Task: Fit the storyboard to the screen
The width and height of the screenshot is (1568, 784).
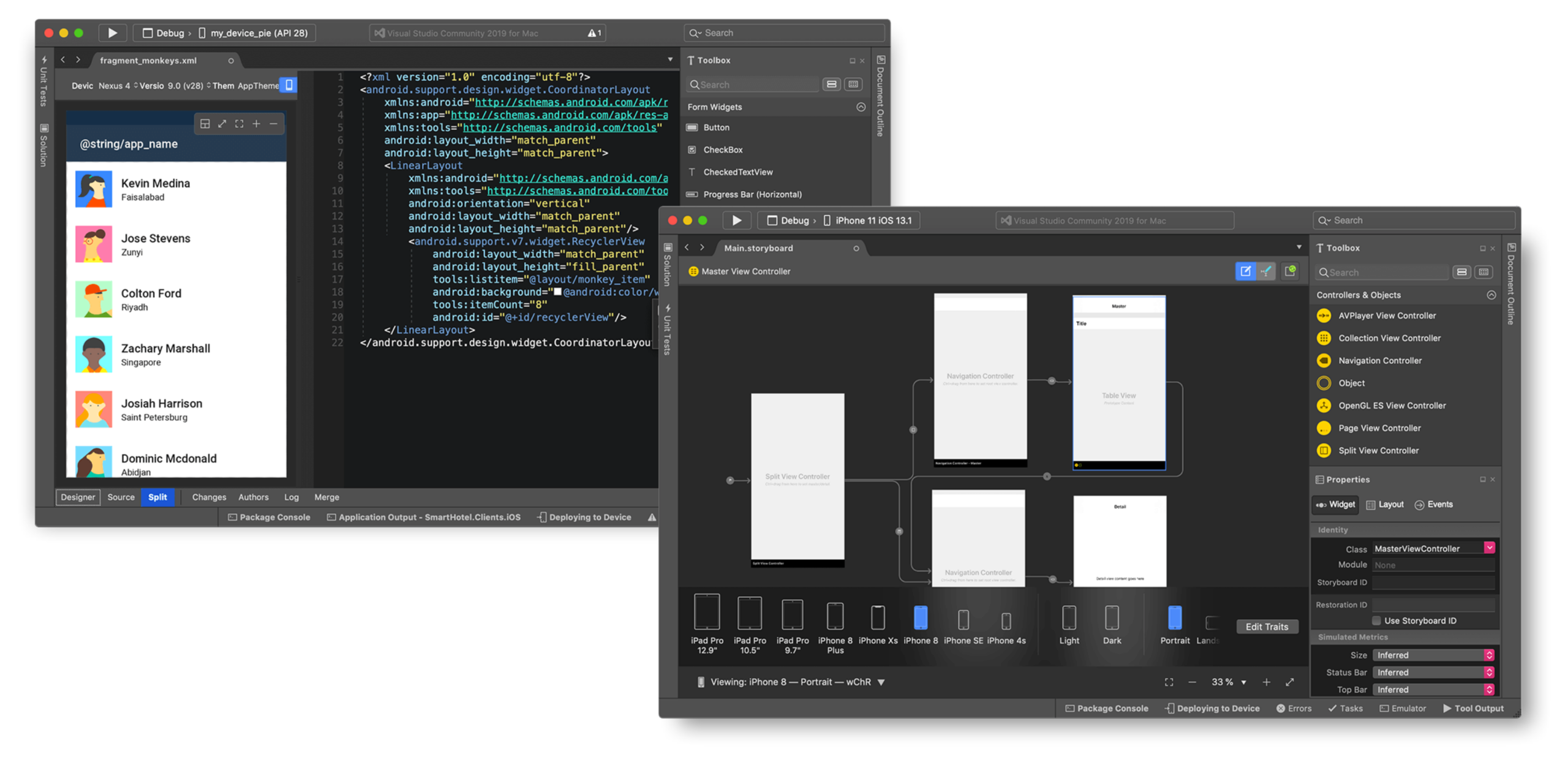Action: (1168, 682)
